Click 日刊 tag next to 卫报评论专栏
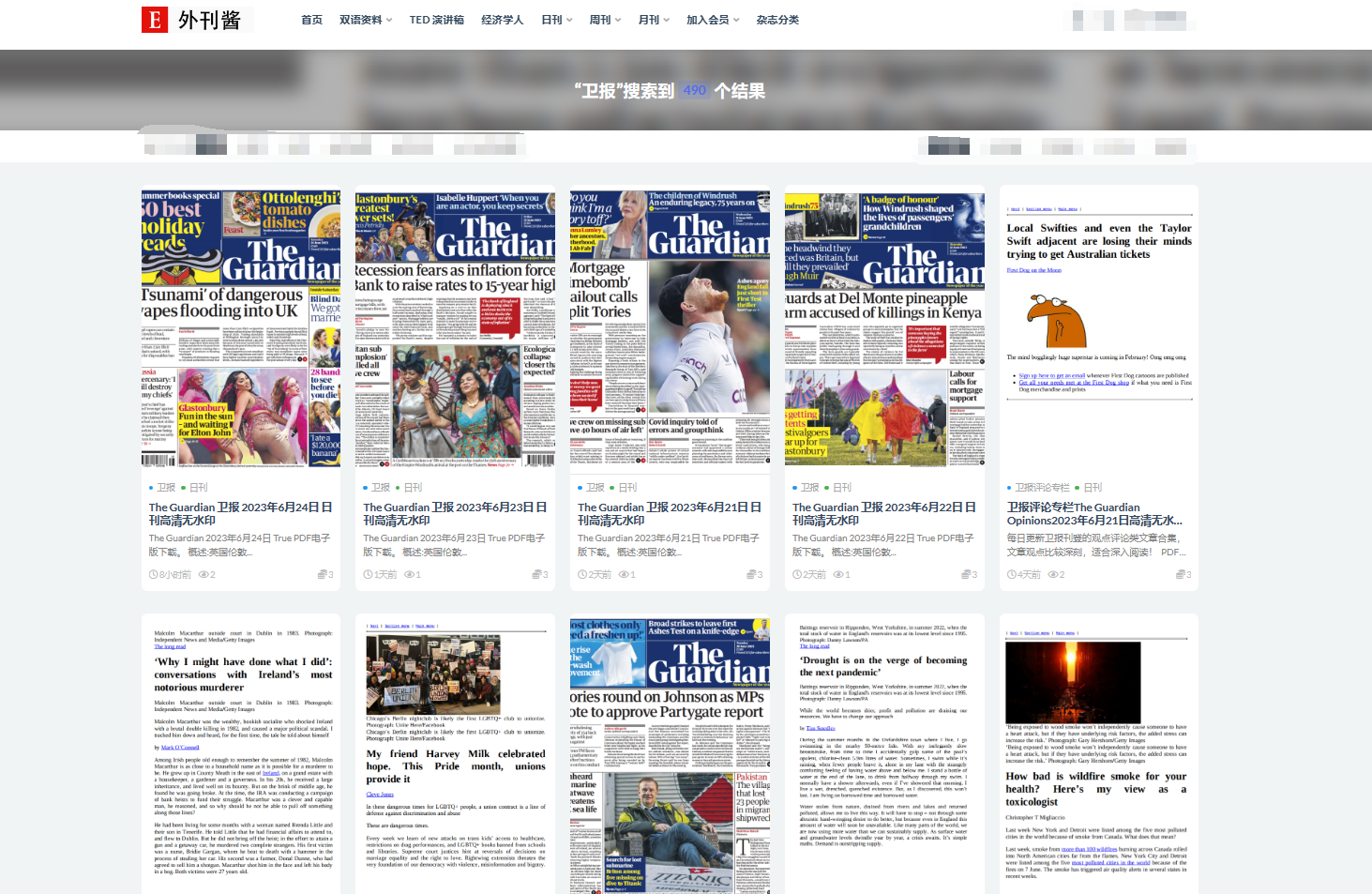 [1093, 488]
